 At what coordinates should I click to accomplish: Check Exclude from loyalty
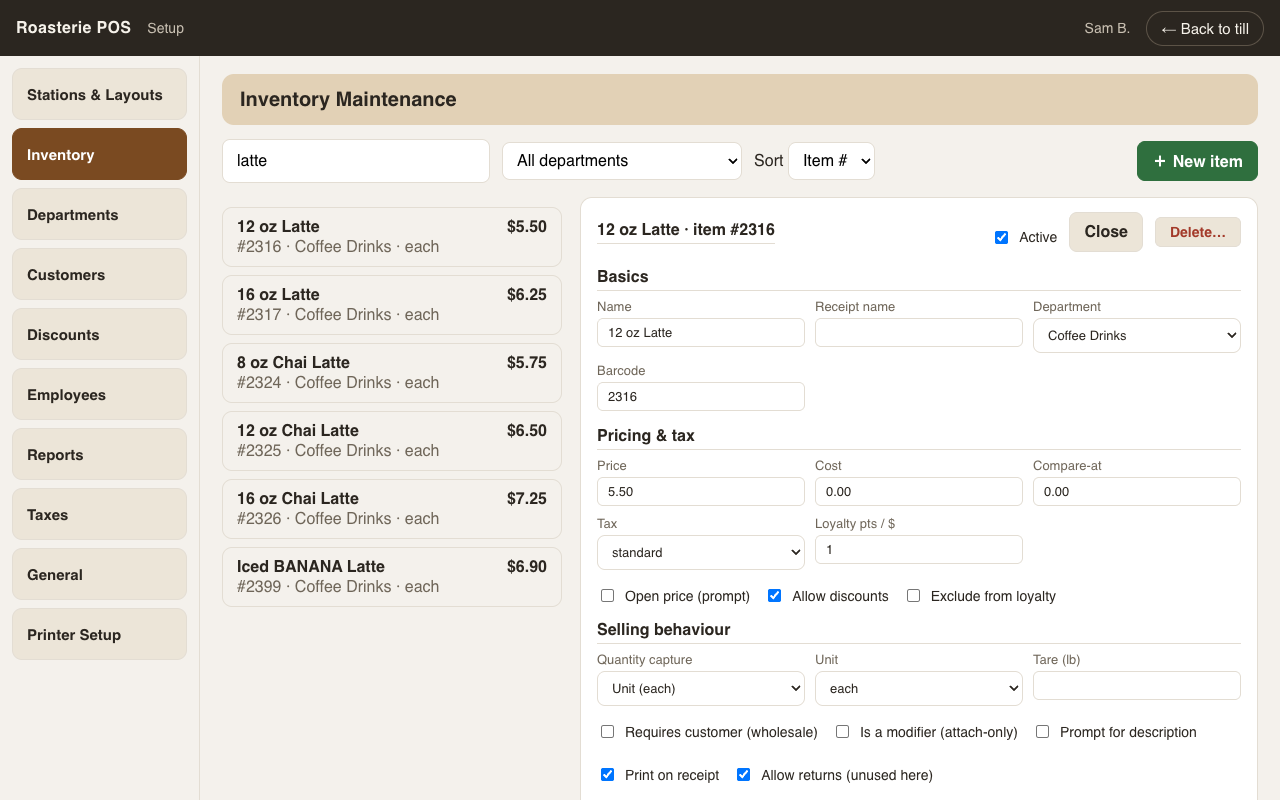click(x=913, y=596)
